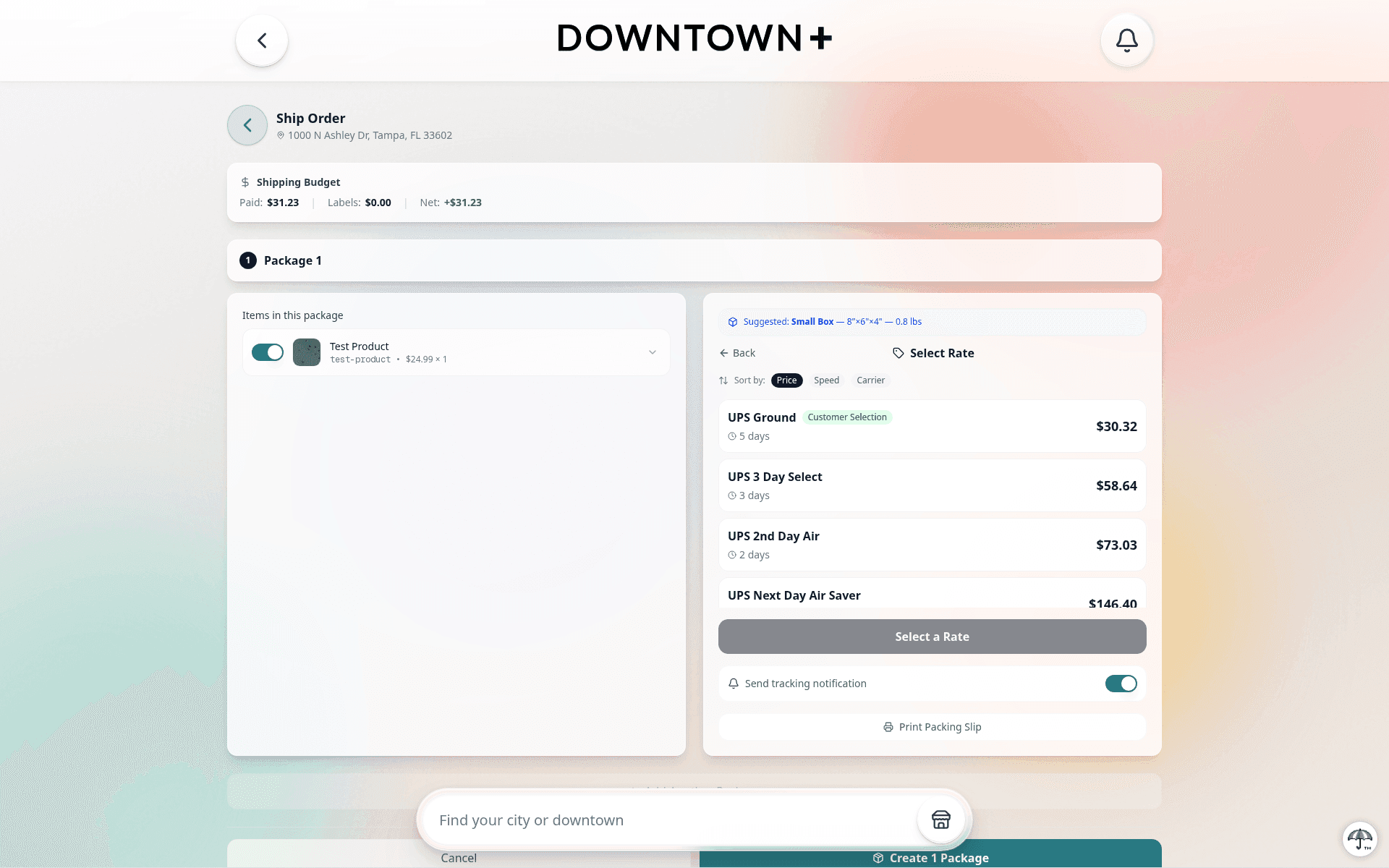Sort rates by Speed
Viewport: 1389px width, 868px height.
(x=826, y=380)
